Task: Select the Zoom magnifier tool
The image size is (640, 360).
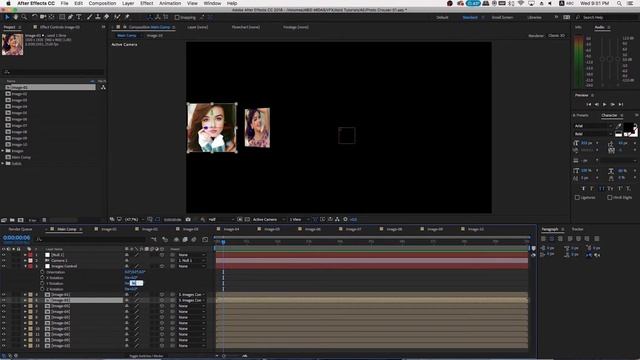Action: (x=24, y=17)
